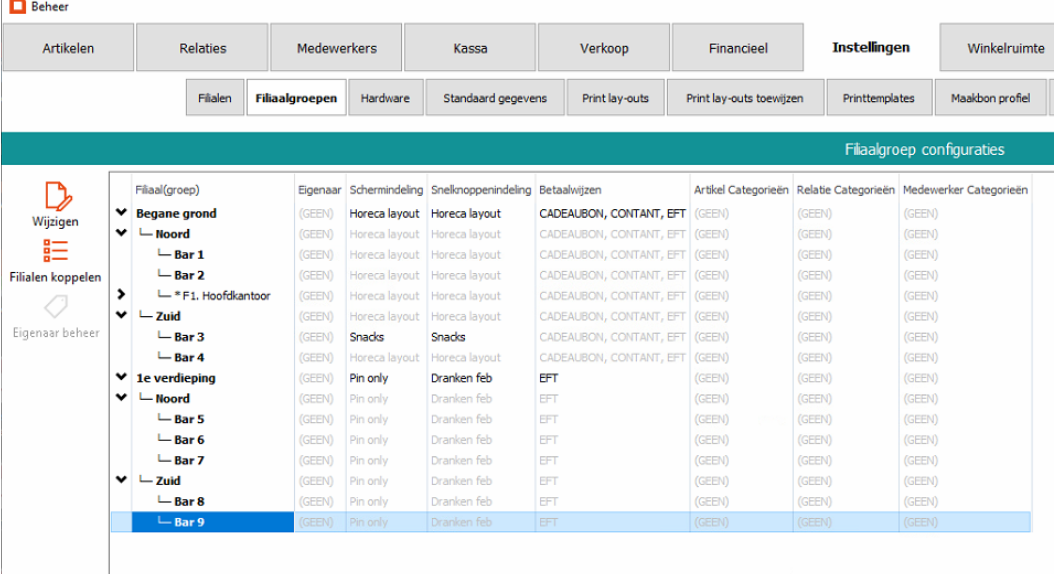
Task: Open the Hardware sub-tab
Action: 385,98
